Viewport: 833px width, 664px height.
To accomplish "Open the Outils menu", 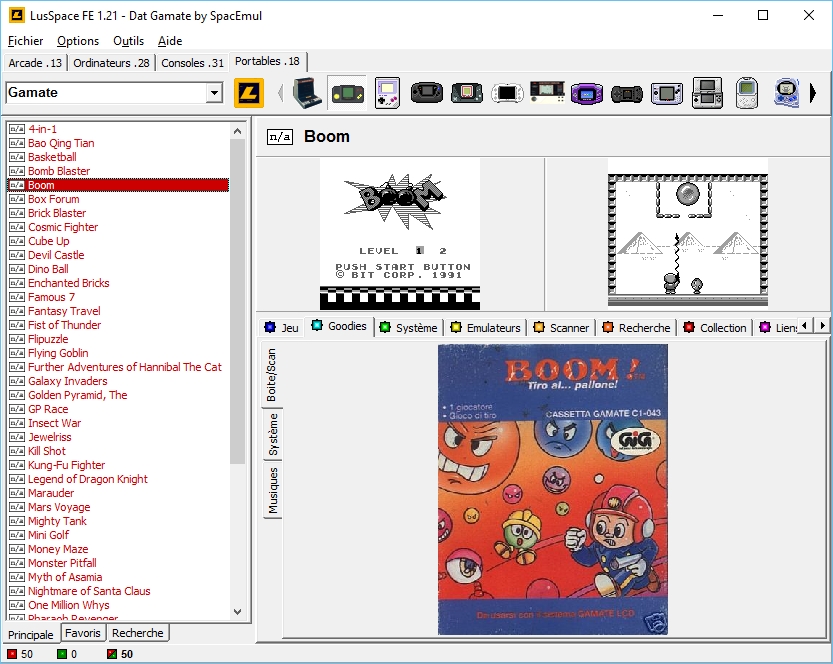I will tap(129, 41).
